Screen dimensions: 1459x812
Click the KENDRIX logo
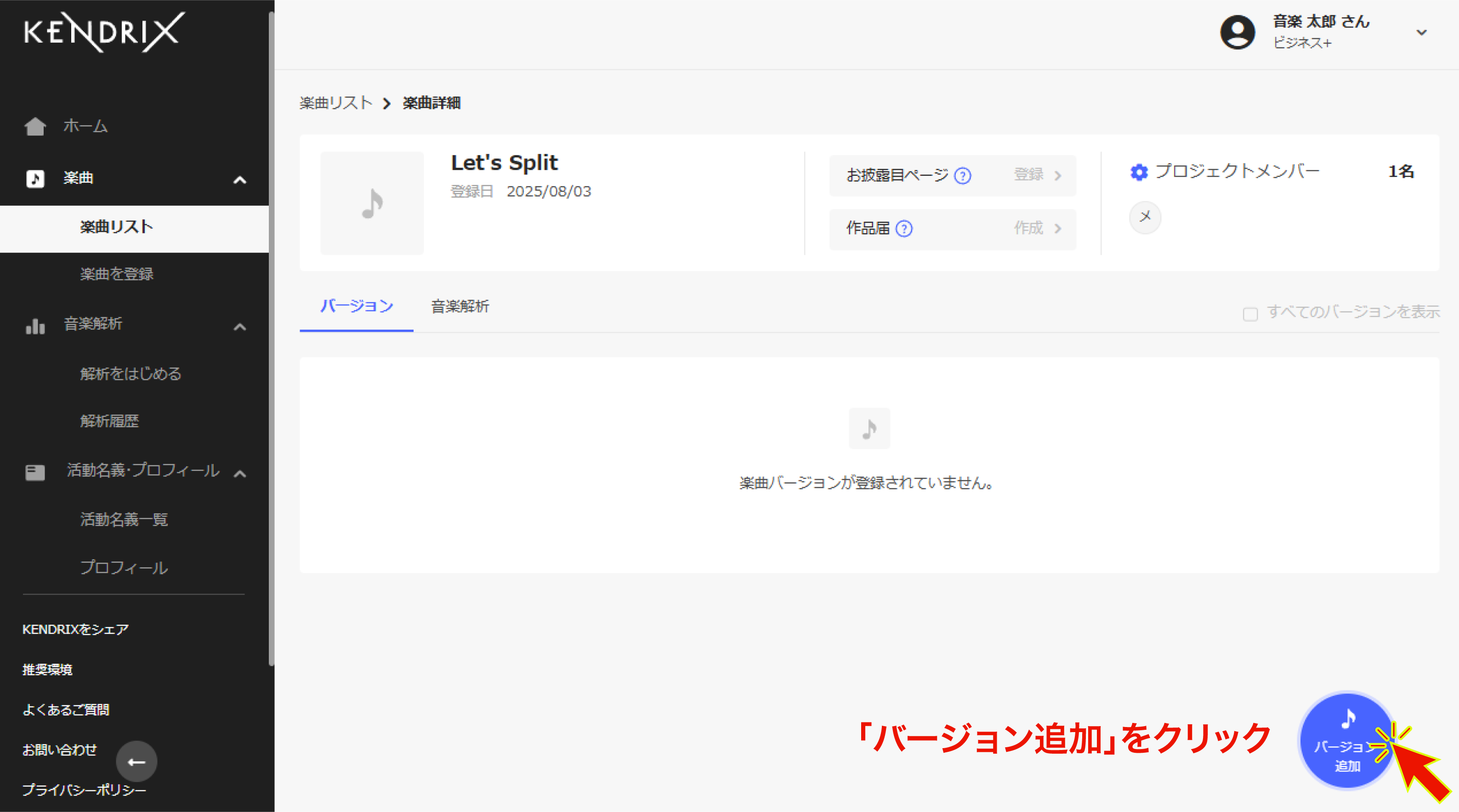[104, 32]
